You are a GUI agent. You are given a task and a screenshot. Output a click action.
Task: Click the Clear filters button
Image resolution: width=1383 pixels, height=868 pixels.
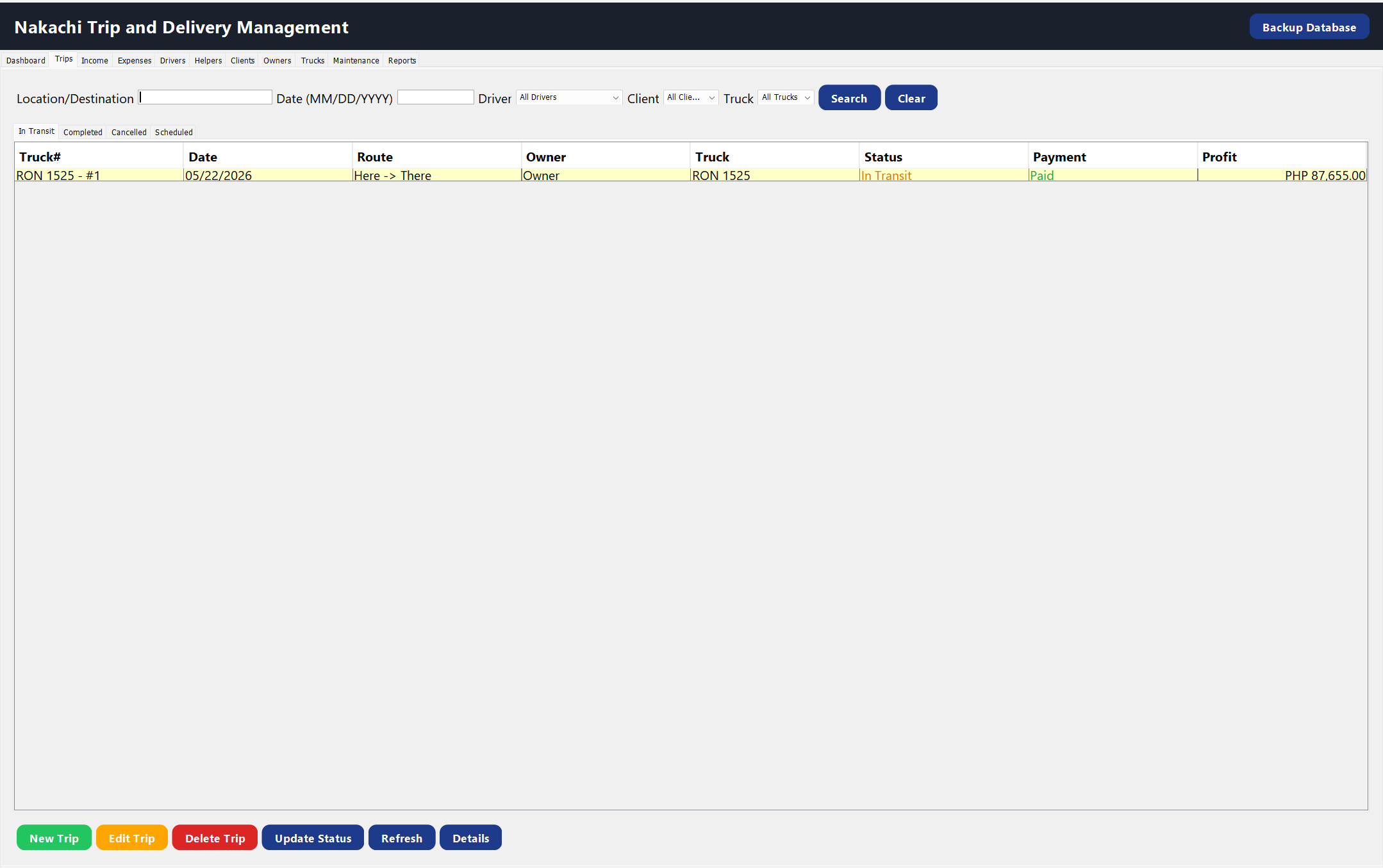(911, 98)
